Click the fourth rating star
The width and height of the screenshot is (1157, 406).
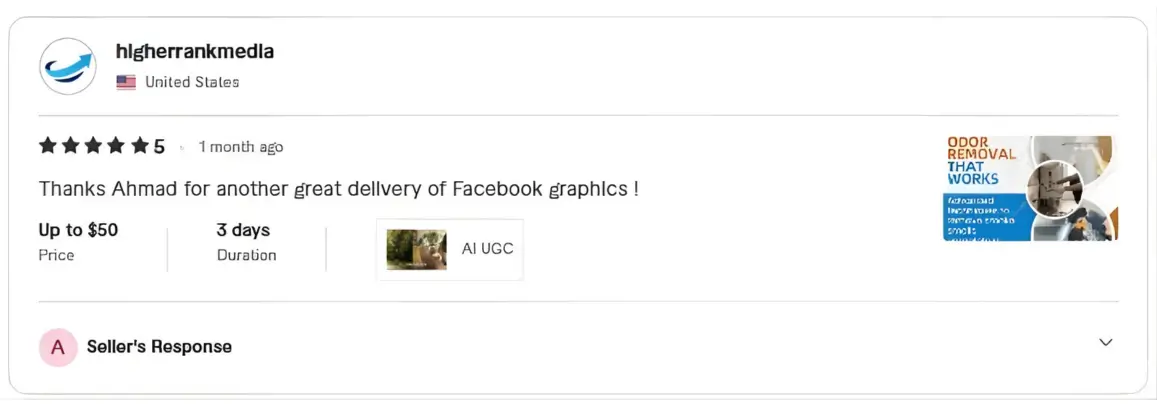[117, 147]
